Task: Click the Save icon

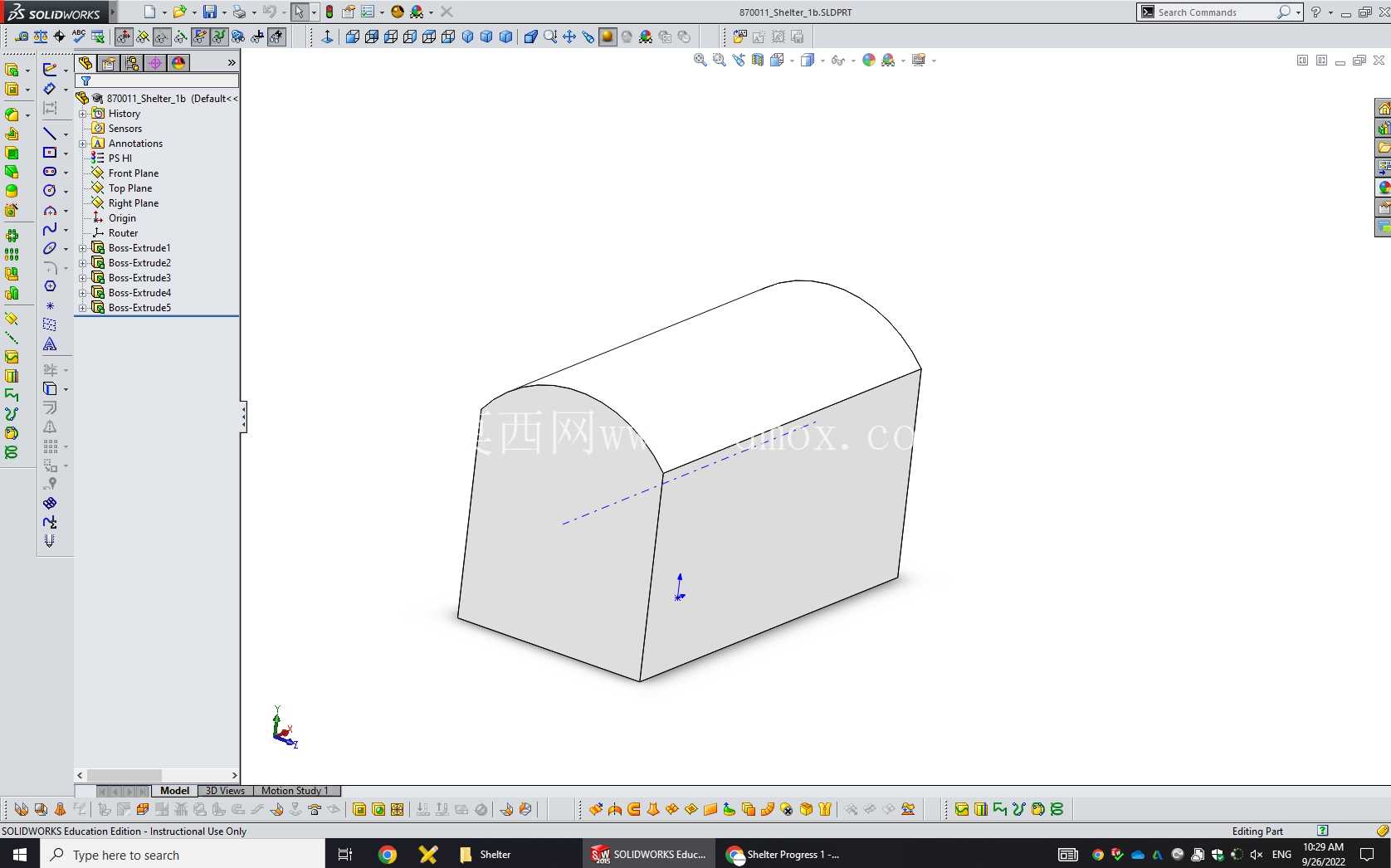Action: click(x=210, y=12)
